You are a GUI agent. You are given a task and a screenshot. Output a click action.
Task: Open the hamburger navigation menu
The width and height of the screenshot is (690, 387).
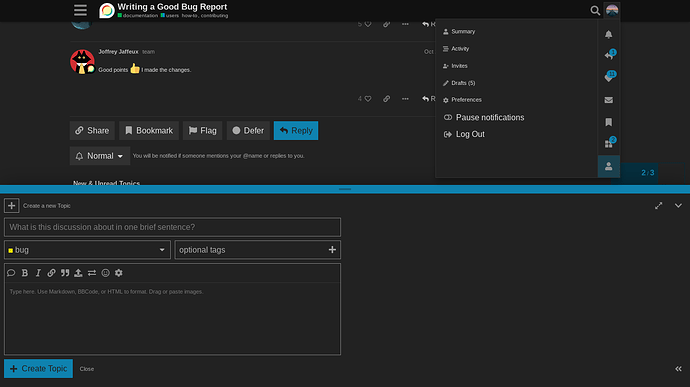80,10
